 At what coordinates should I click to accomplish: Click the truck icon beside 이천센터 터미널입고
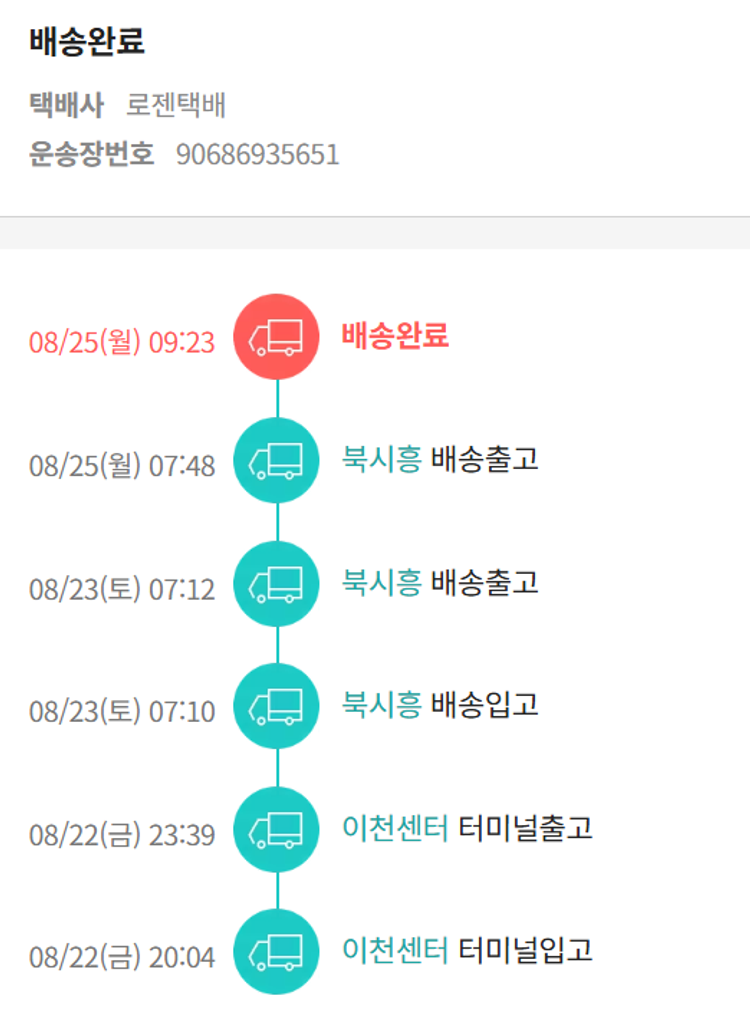coord(276,952)
